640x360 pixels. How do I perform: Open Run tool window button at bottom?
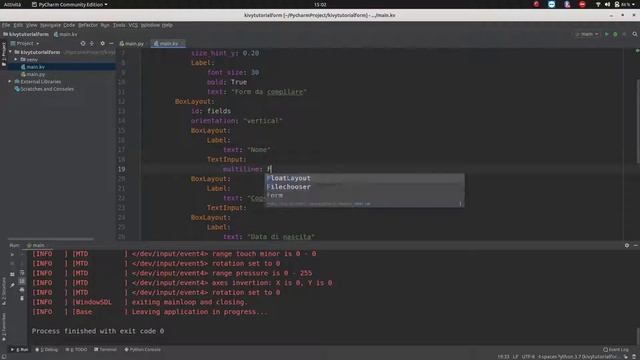[20, 350]
